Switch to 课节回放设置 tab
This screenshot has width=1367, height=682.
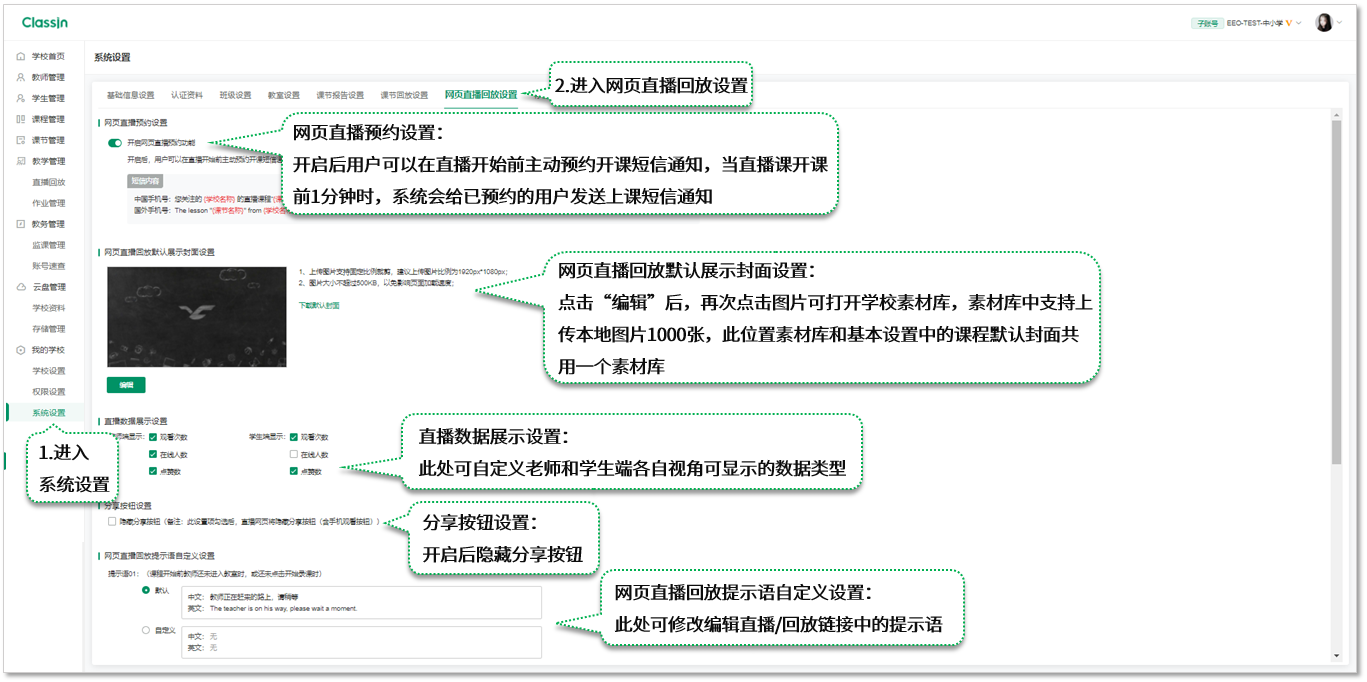(x=404, y=95)
